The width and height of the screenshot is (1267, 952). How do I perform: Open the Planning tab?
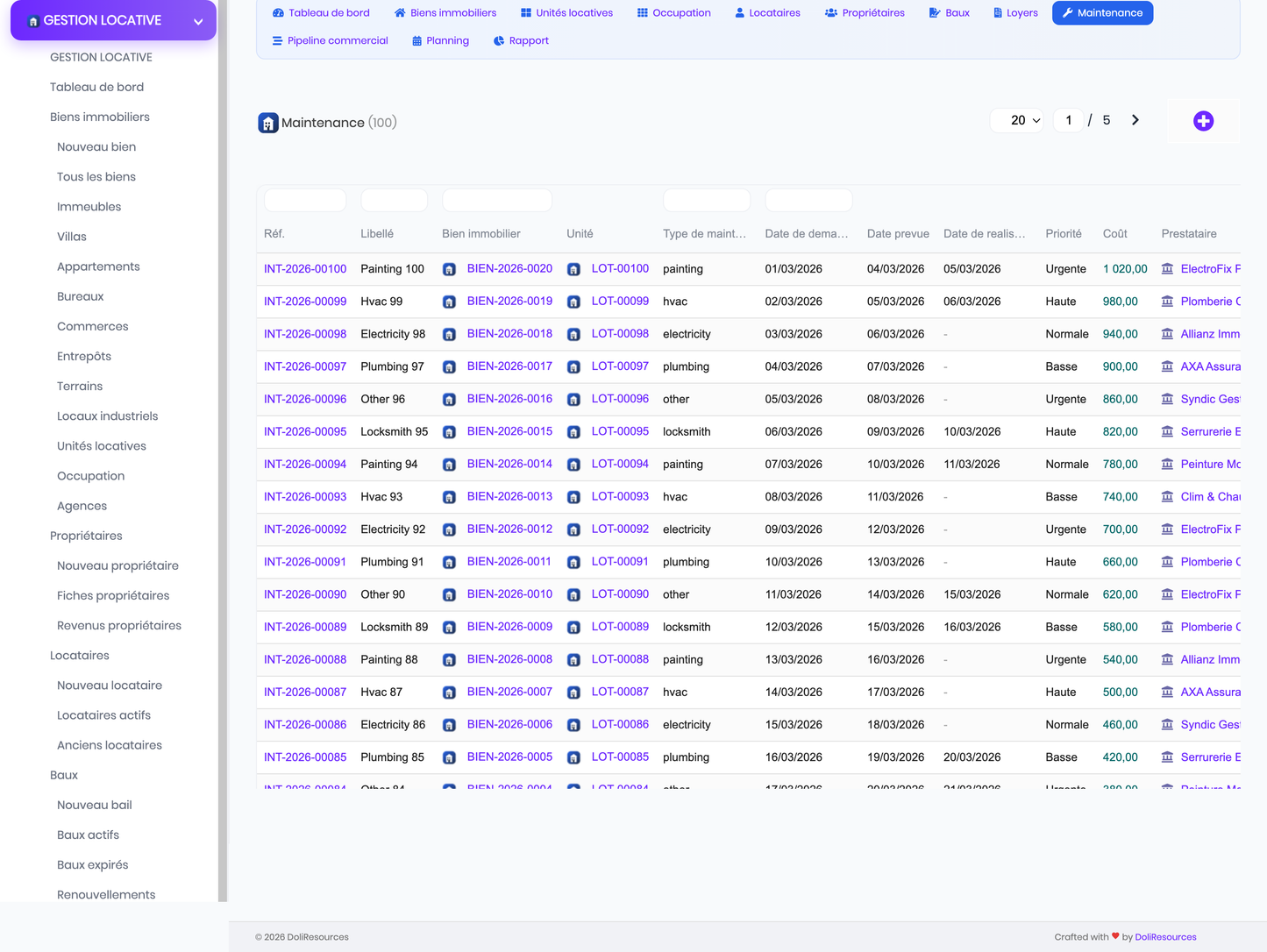pyautogui.click(x=441, y=41)
